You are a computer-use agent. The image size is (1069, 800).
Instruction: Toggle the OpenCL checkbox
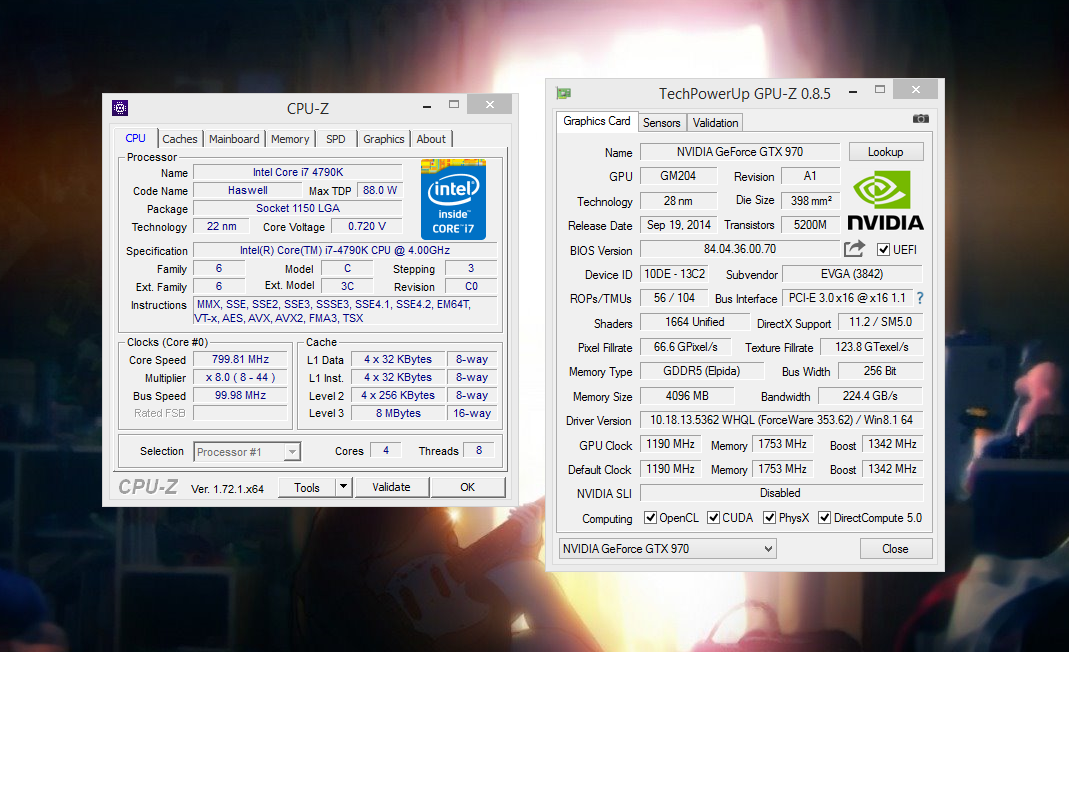(650, 518)
